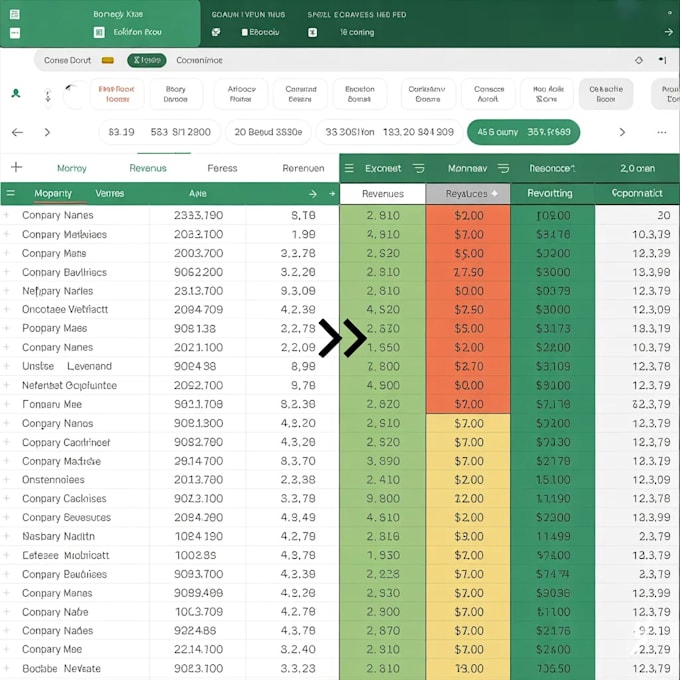Switch to the Revenus tab
Screen dimensions: 680x680
pyautogui.click(x=148, y=168)
